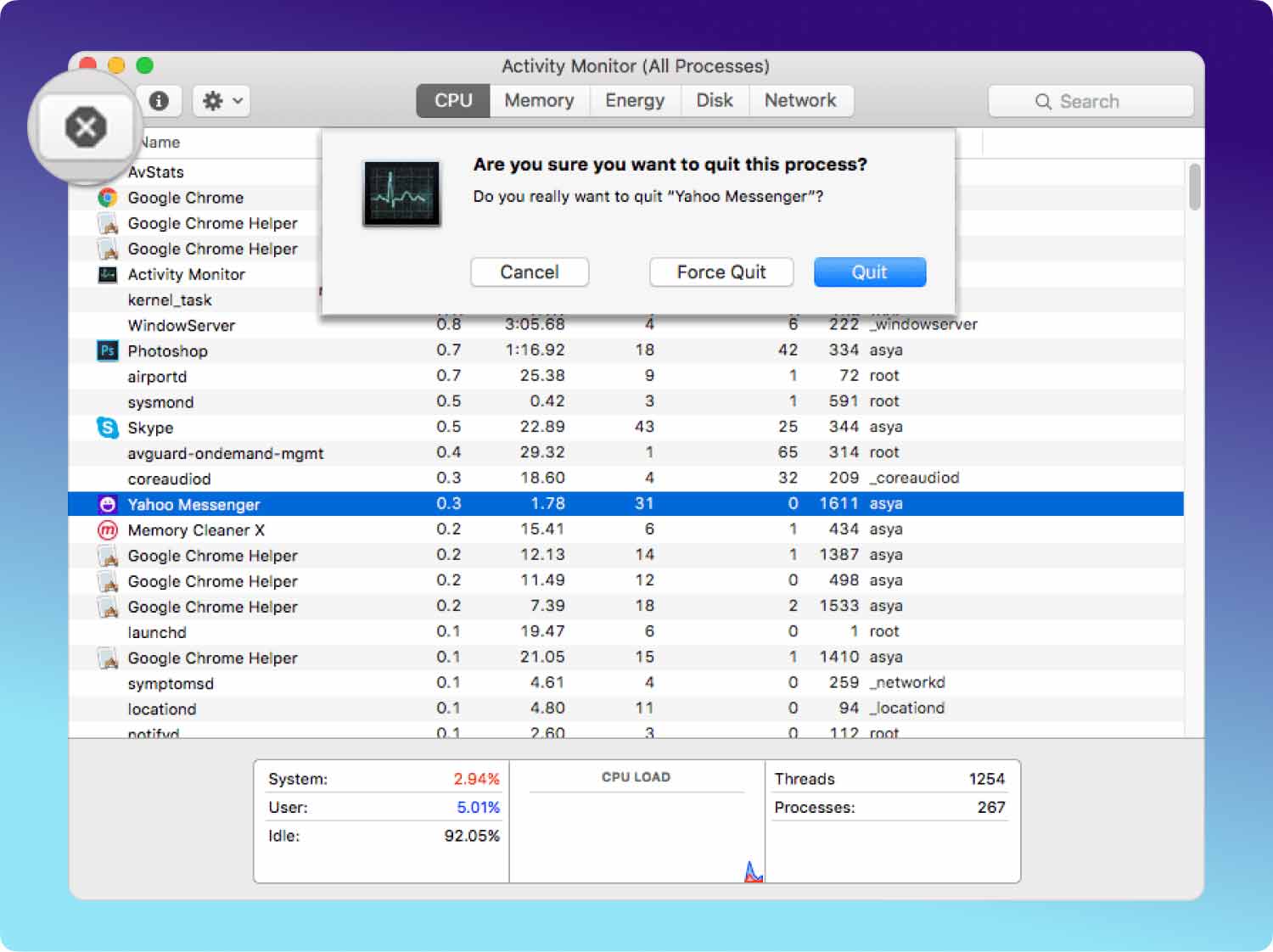Viewport: 1273px width, 952px height.
Task: Click the Skype process name
Action: point(150,428)
